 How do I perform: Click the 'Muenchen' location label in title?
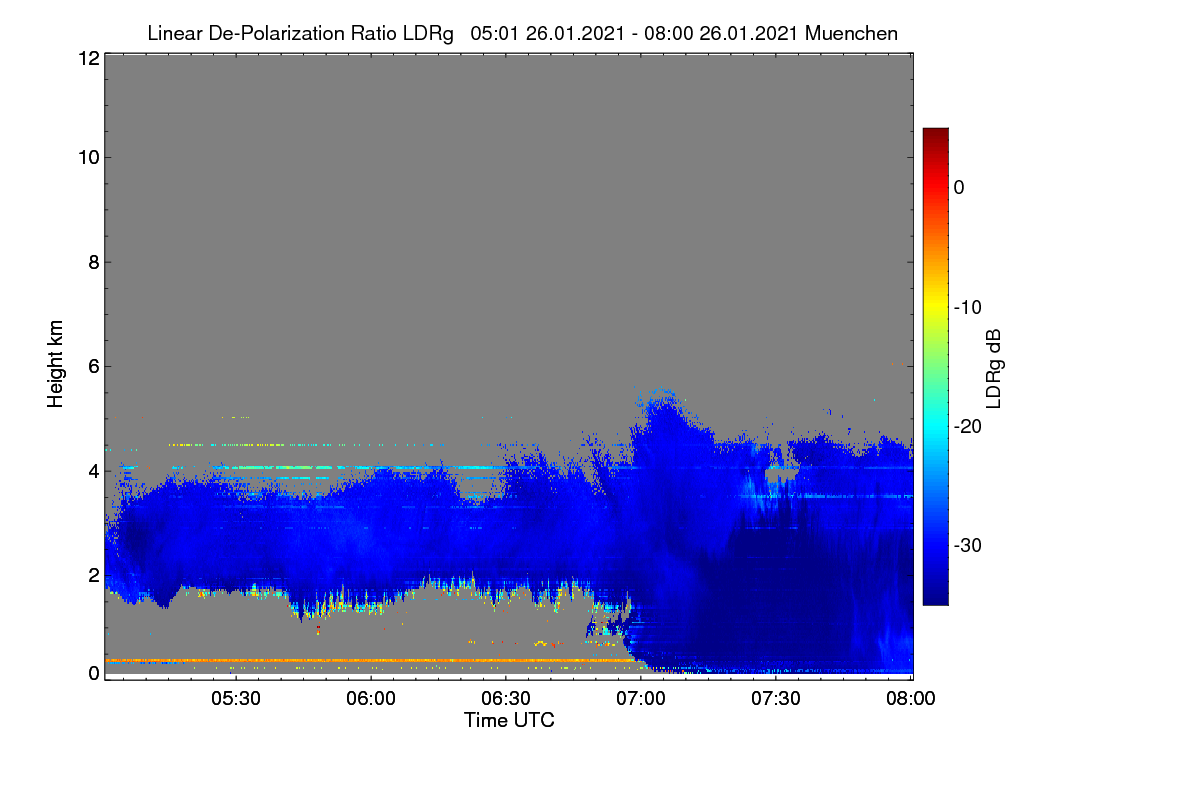[851, 33]
